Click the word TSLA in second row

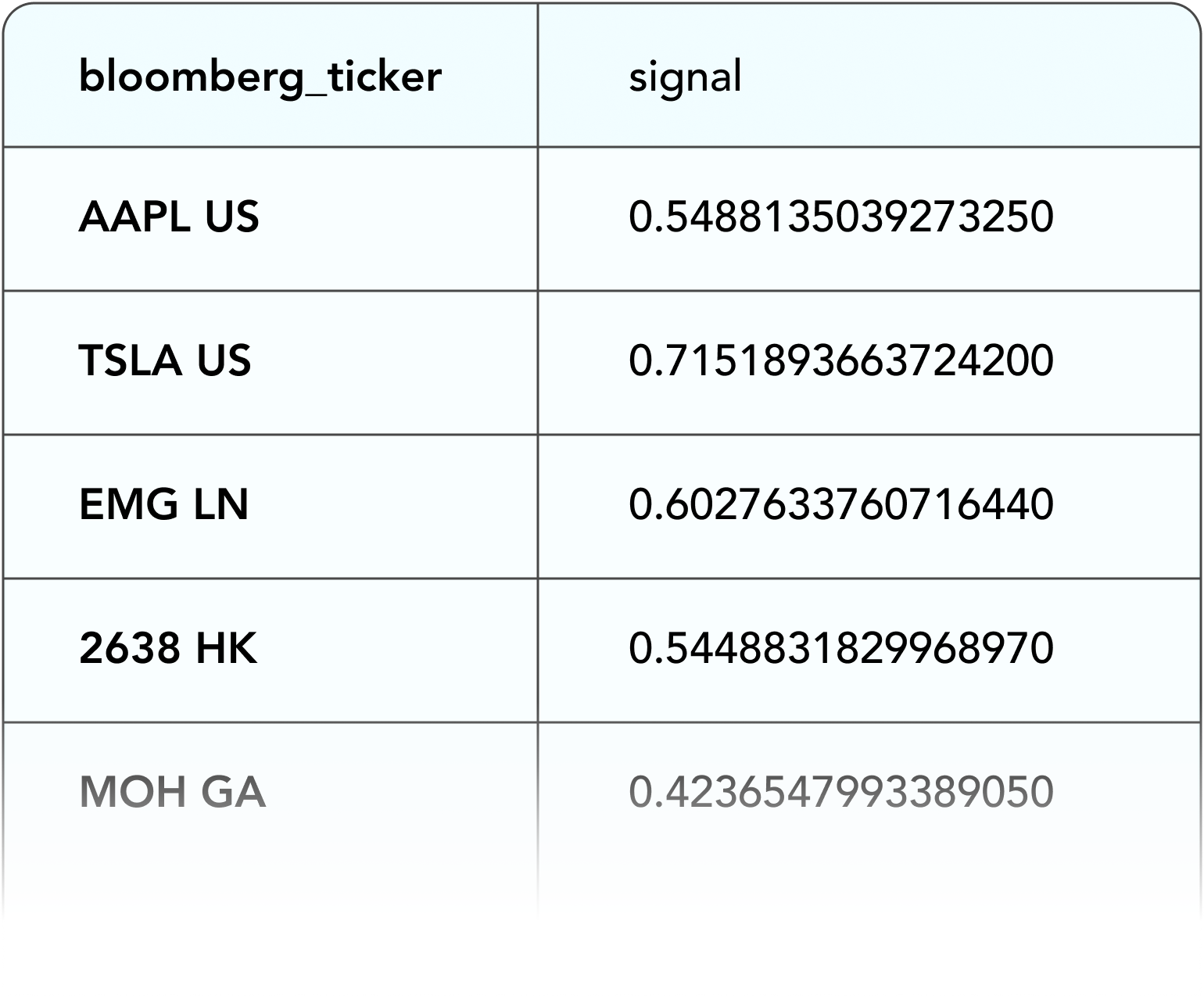click(131, 360)
